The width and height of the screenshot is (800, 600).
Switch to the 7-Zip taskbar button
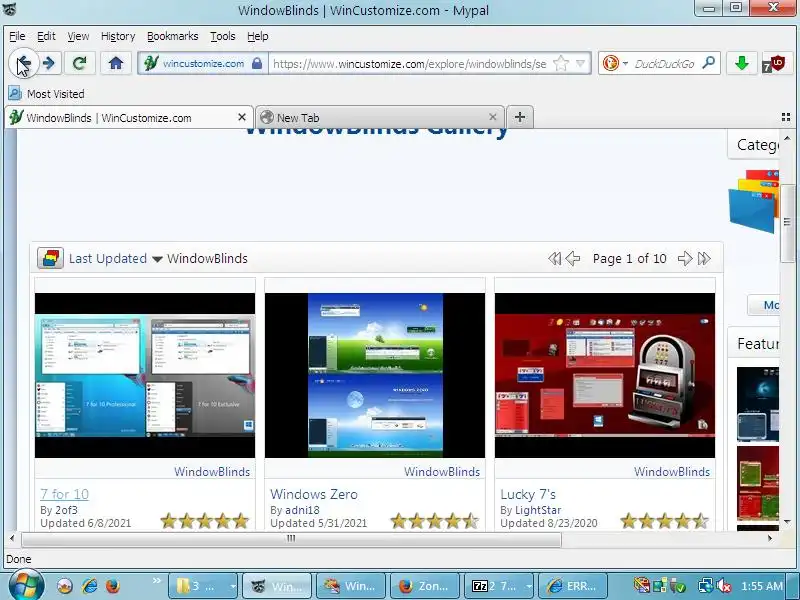tap(499, 586)
